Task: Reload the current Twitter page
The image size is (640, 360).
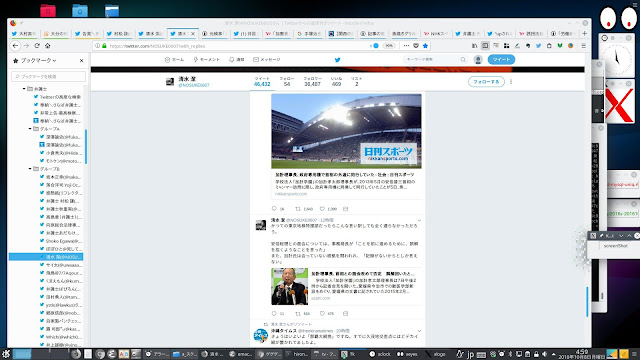Action: [37, 46]
